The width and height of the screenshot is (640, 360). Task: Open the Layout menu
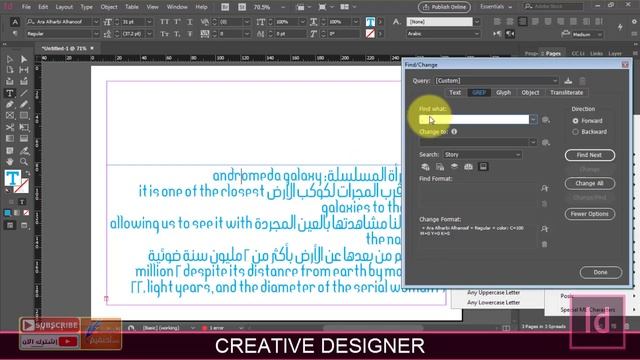coord(64,7)
